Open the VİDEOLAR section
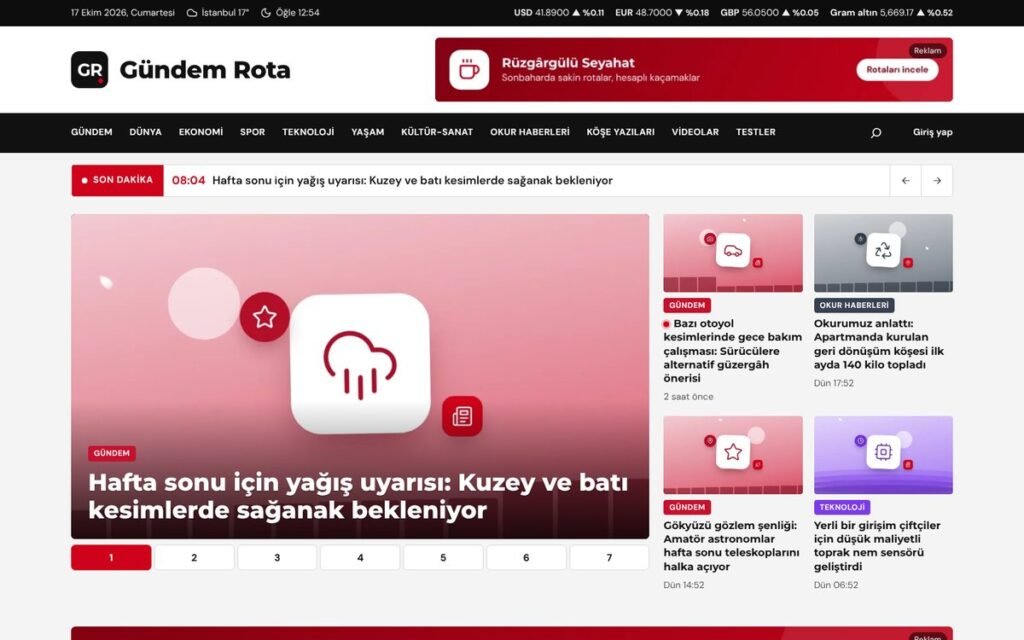Image resolution: width=1024 pixels, height=640 pixels. [x=695, y=132]
